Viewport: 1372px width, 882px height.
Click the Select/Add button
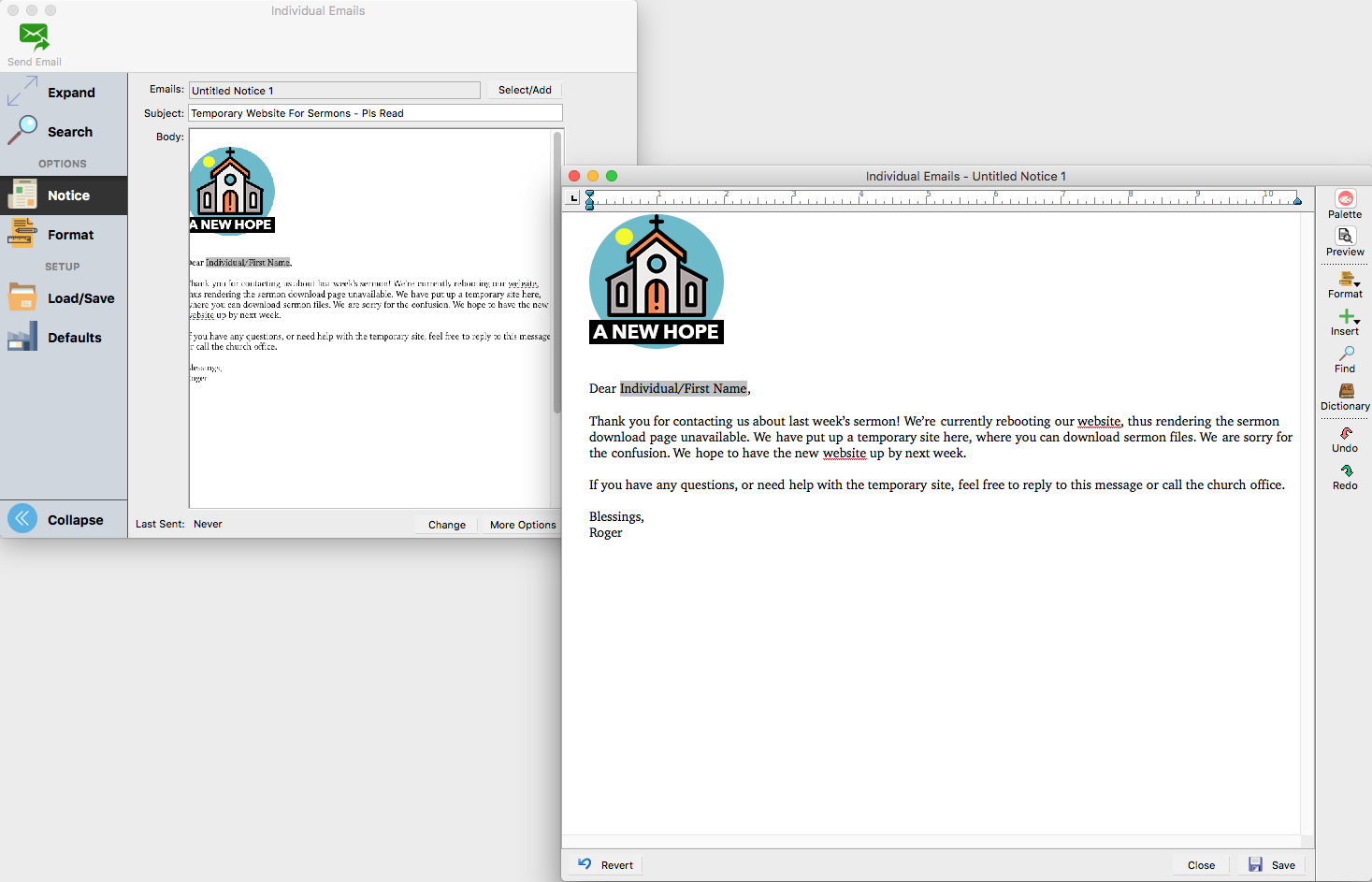click(x=524, y=90)
